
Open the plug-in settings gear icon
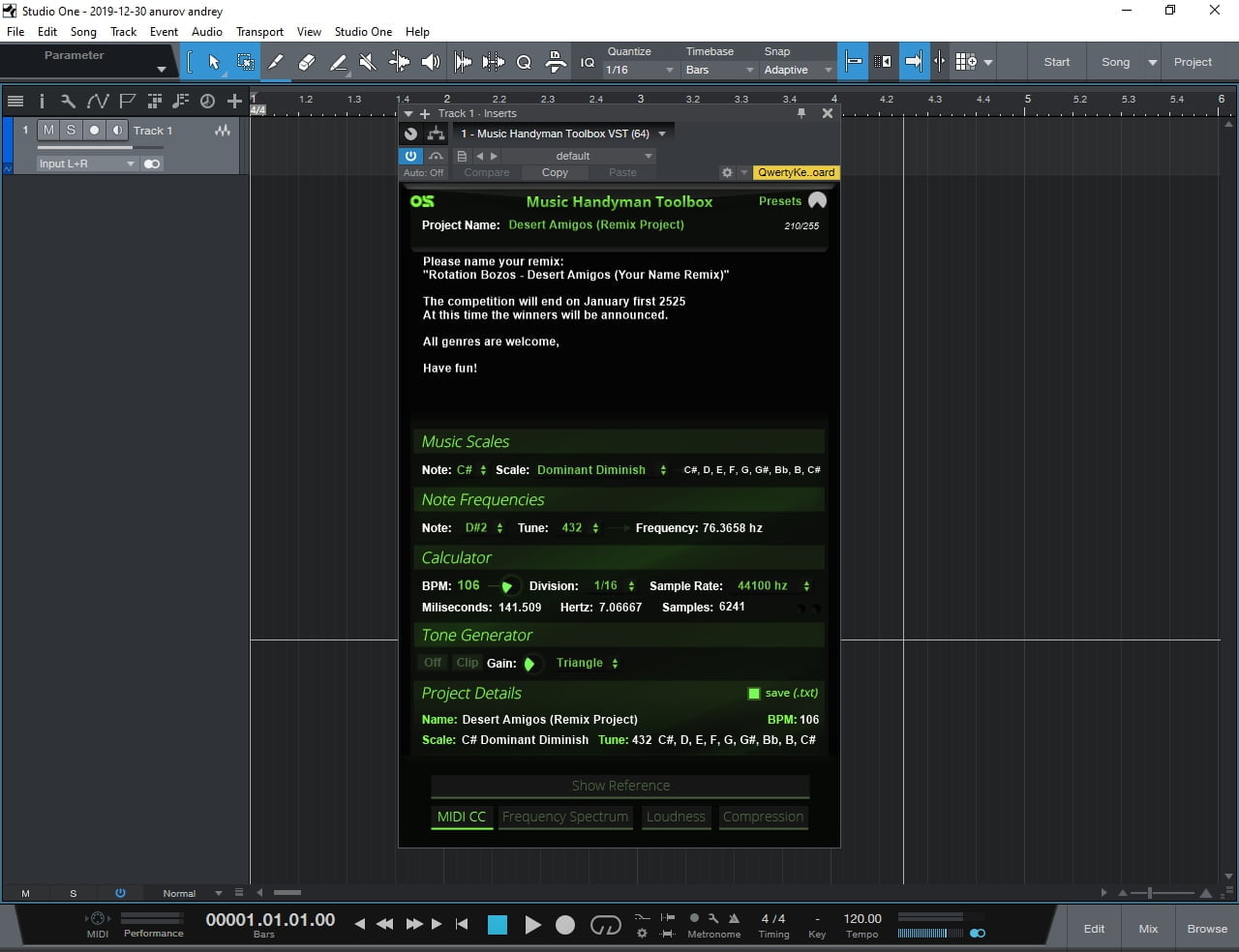point(727,172)
